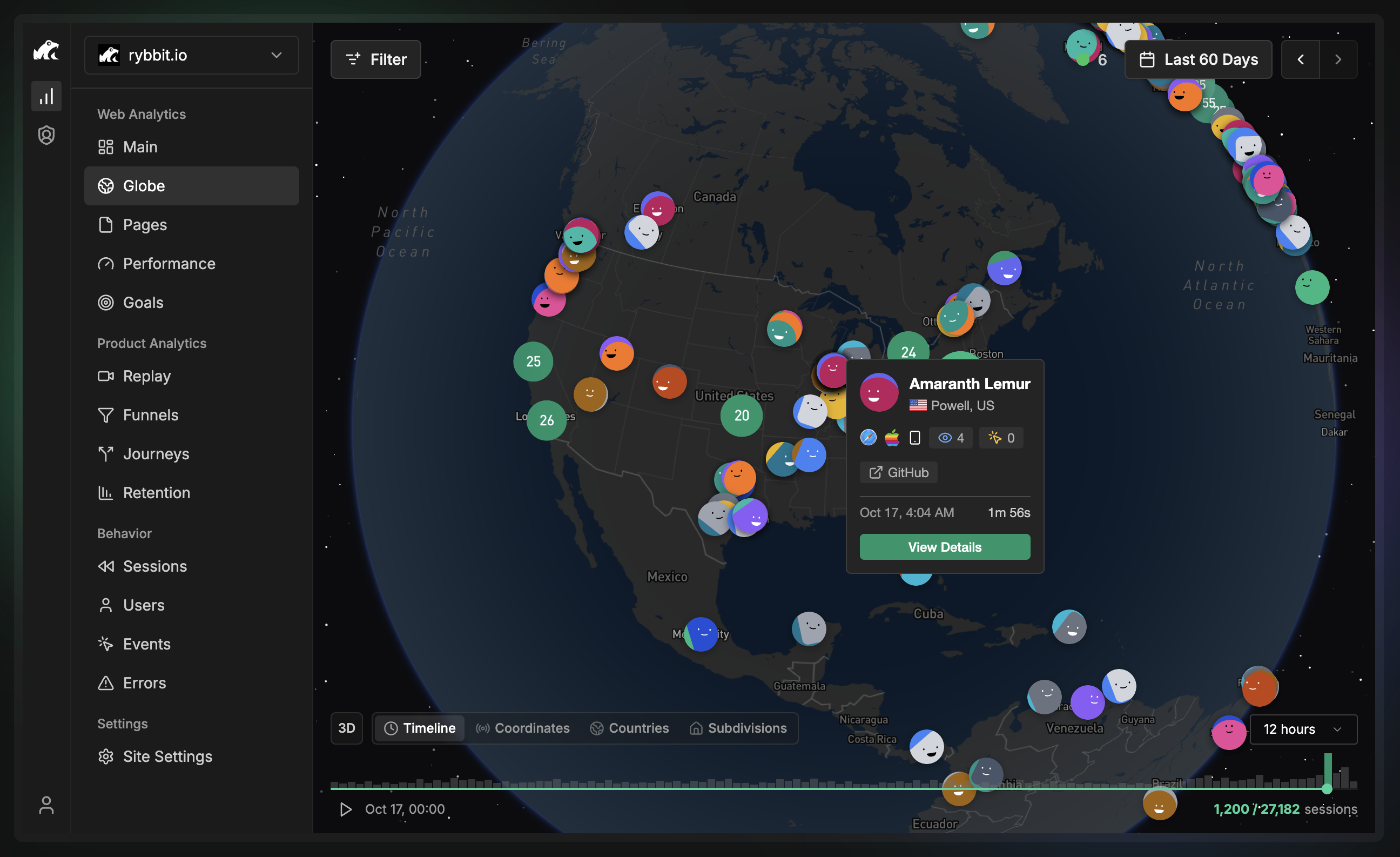Image resolution: width=1400 pixels, height=857 pixels.
Task: Go to Sessions in the sidebar
Action: click(x=154, y=566)
